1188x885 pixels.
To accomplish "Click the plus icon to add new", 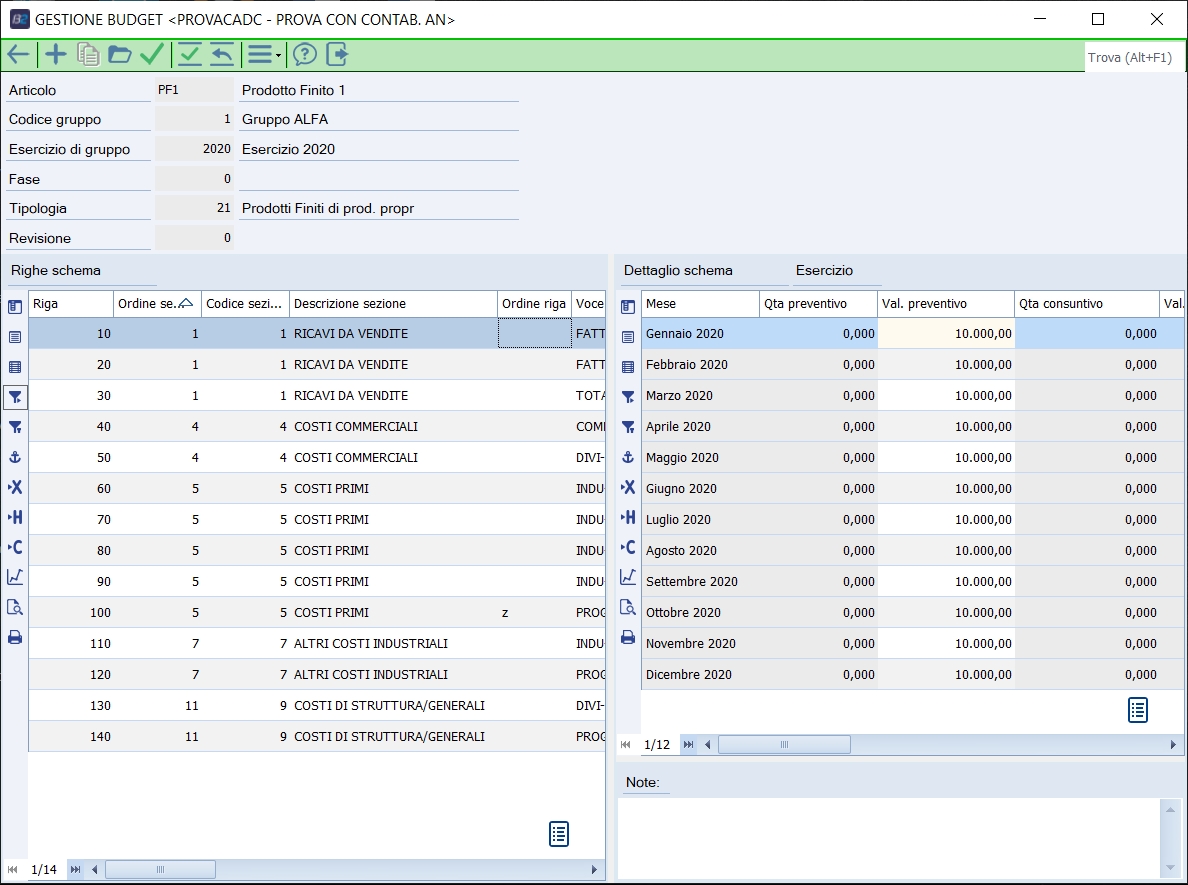I will pos(56,54).
